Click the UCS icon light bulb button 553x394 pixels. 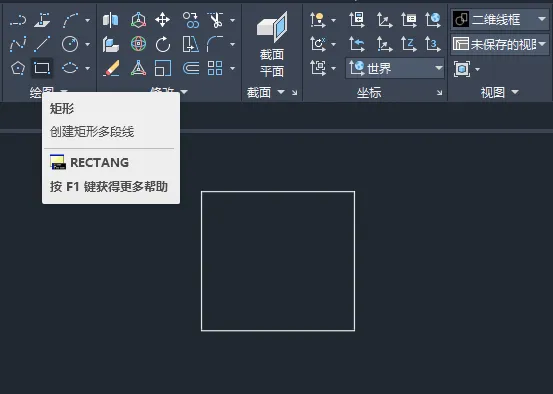317,20
